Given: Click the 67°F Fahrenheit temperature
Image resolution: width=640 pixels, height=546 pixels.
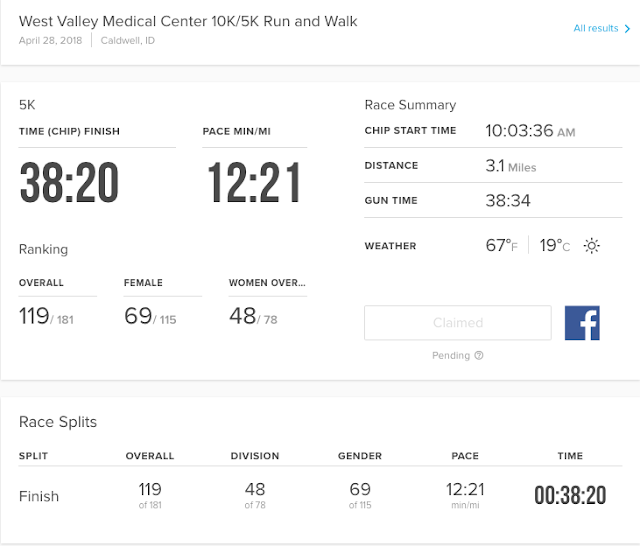Looking at the screenshot, I should (502, 245).
